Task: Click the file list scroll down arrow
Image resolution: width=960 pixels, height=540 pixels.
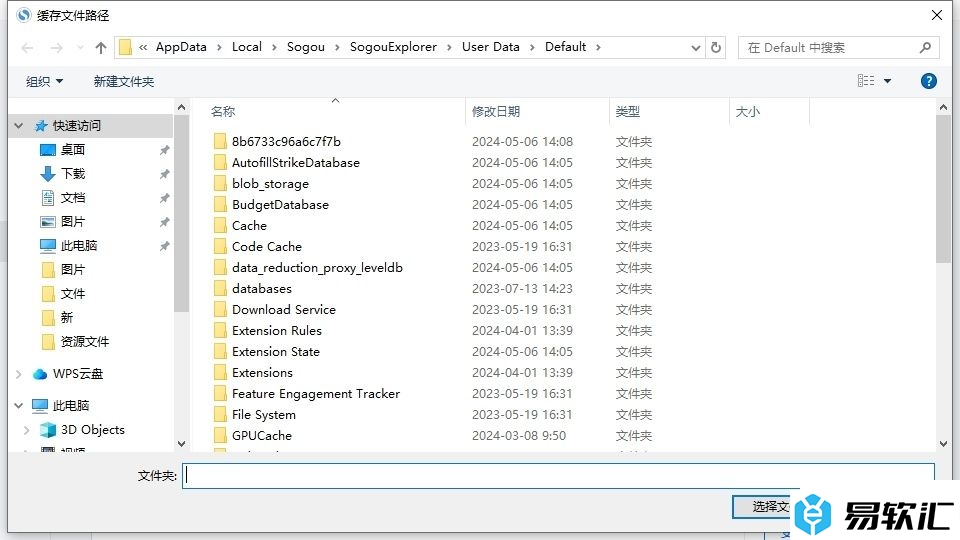Action: click(x=943, y=443)
